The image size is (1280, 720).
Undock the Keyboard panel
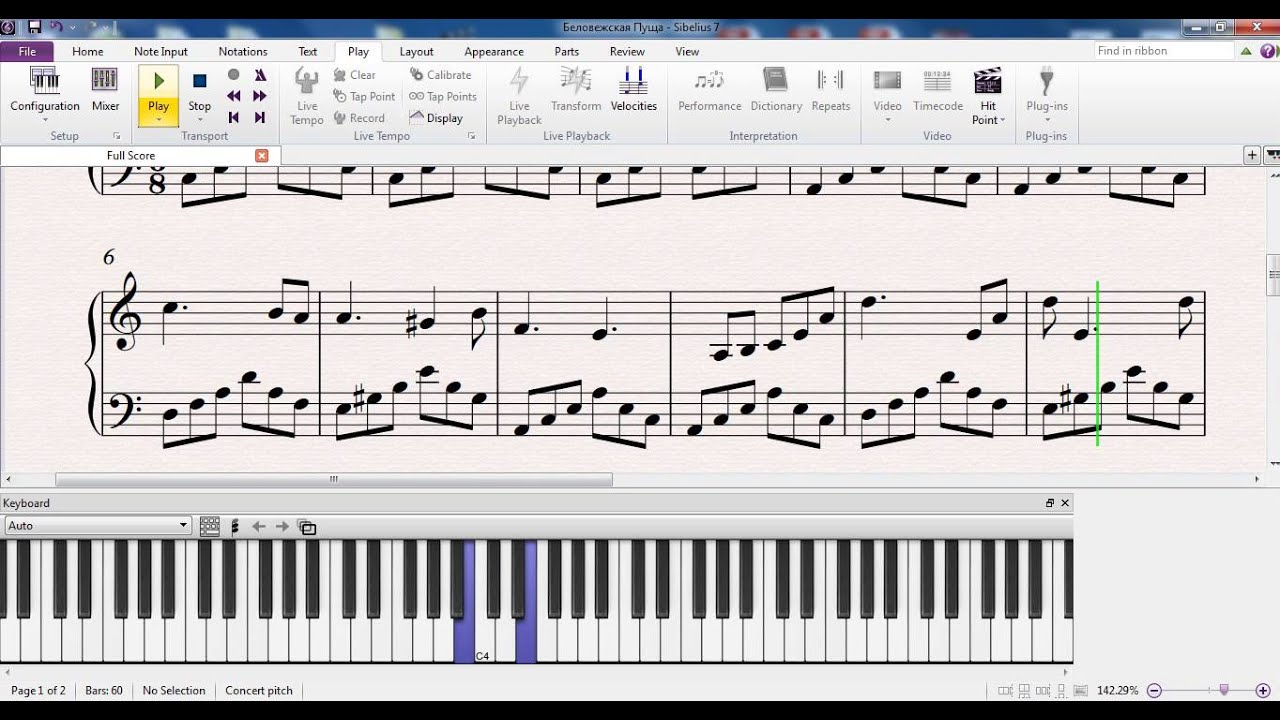(1050, 503)
